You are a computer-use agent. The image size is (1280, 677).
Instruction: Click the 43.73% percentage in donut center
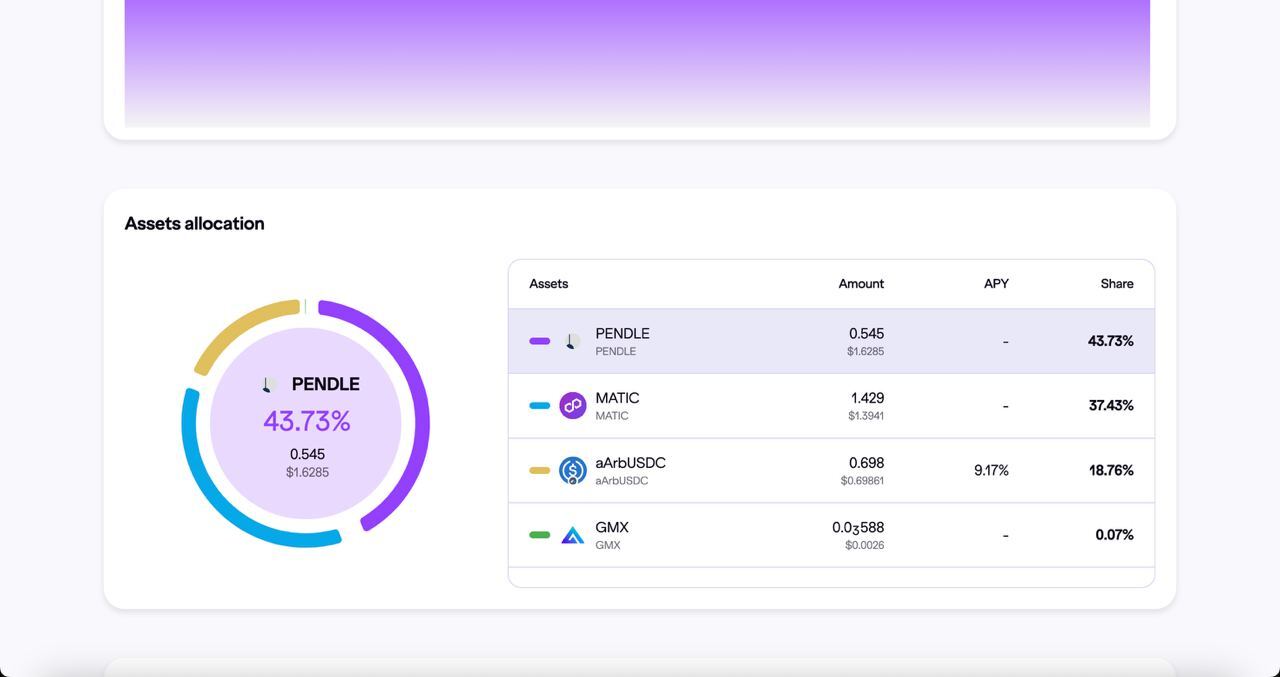tap(307, 422)
